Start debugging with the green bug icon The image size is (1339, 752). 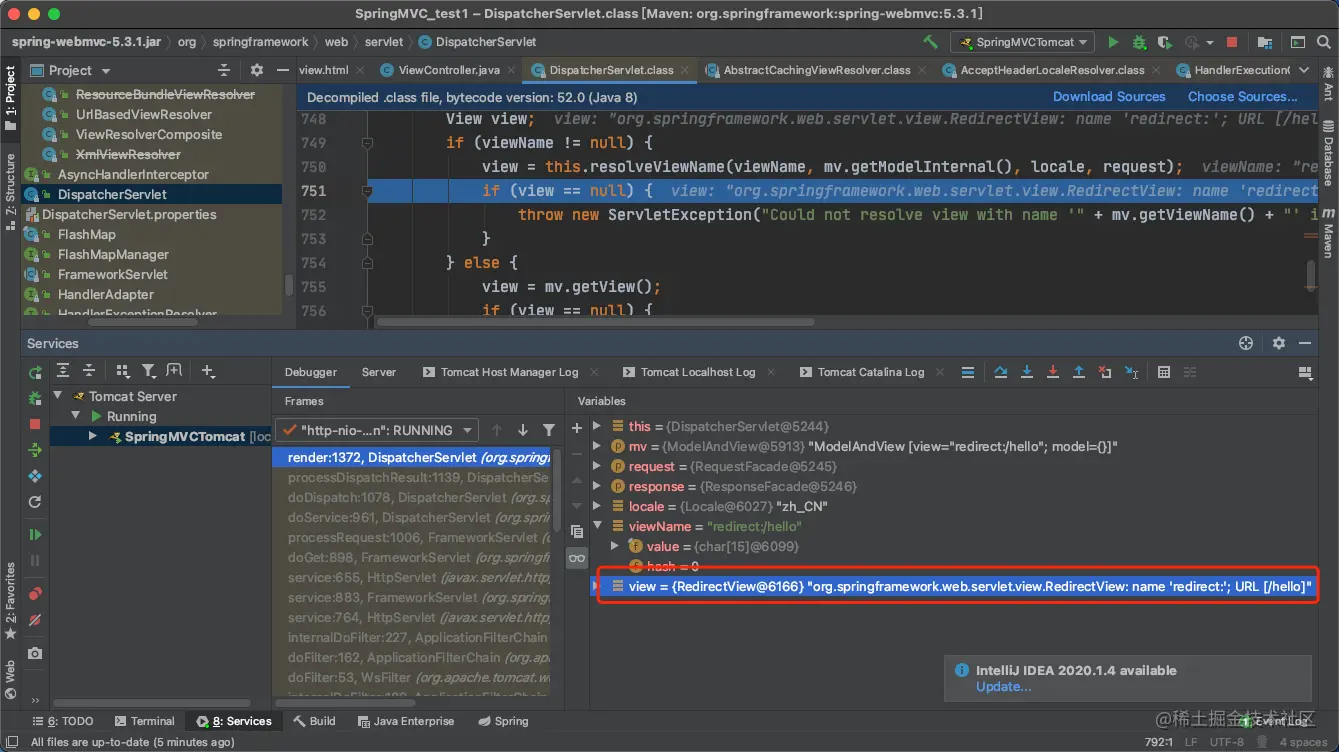point(1139,42)
